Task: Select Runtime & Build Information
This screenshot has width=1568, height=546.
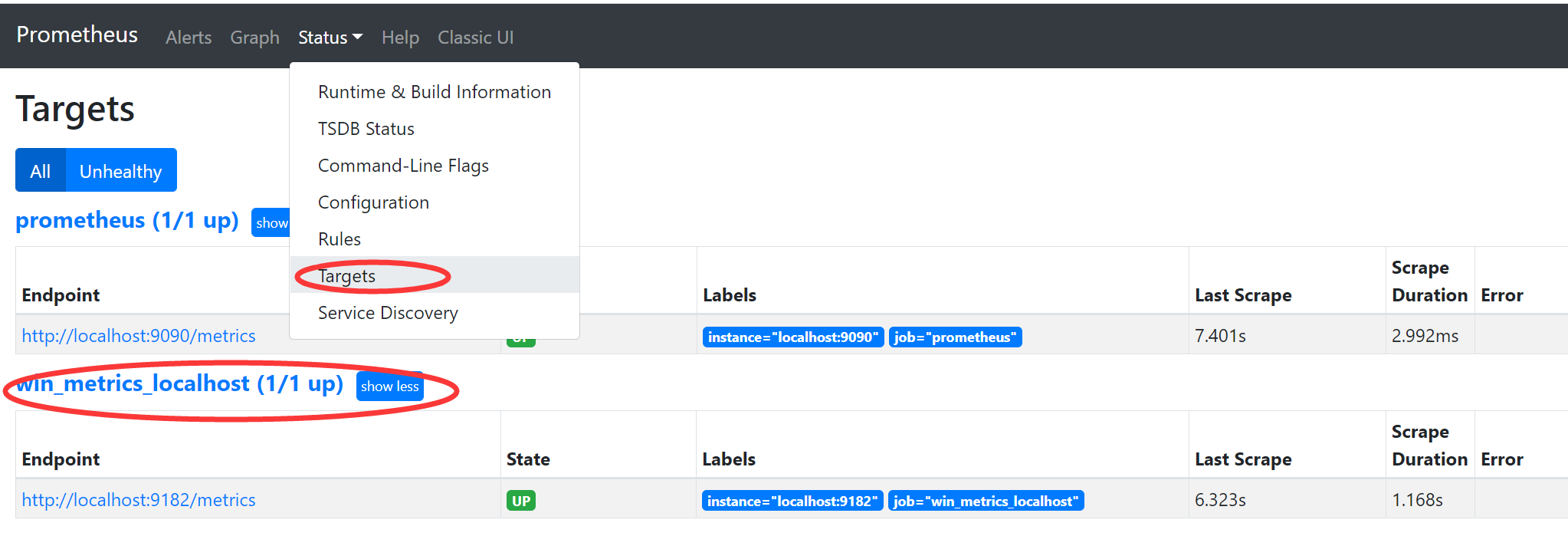Action: tap(435, 92)
